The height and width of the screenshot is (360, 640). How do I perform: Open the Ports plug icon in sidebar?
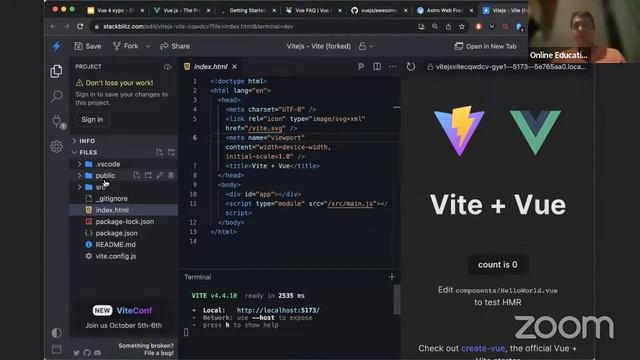(57, 121)
